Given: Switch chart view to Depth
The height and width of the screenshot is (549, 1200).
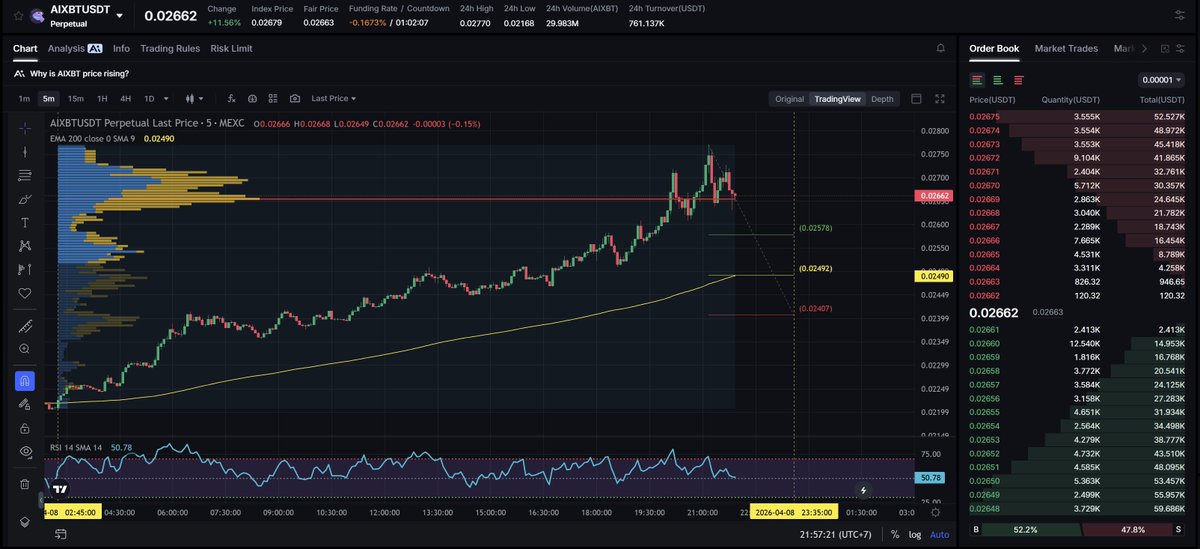Looking at the screenshot, I should [x=882, y=99].
